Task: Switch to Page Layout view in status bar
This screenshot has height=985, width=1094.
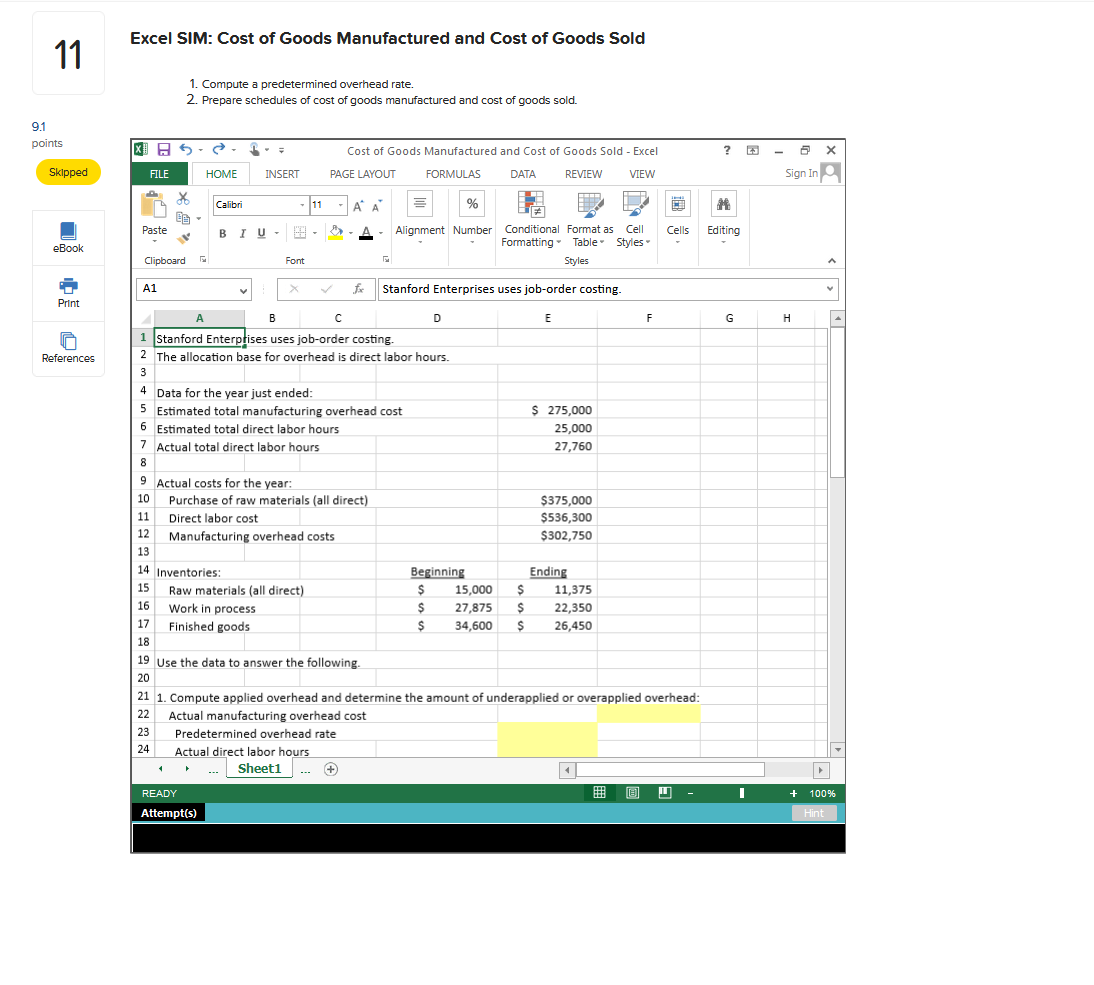Action: click(x=632, y=792)
